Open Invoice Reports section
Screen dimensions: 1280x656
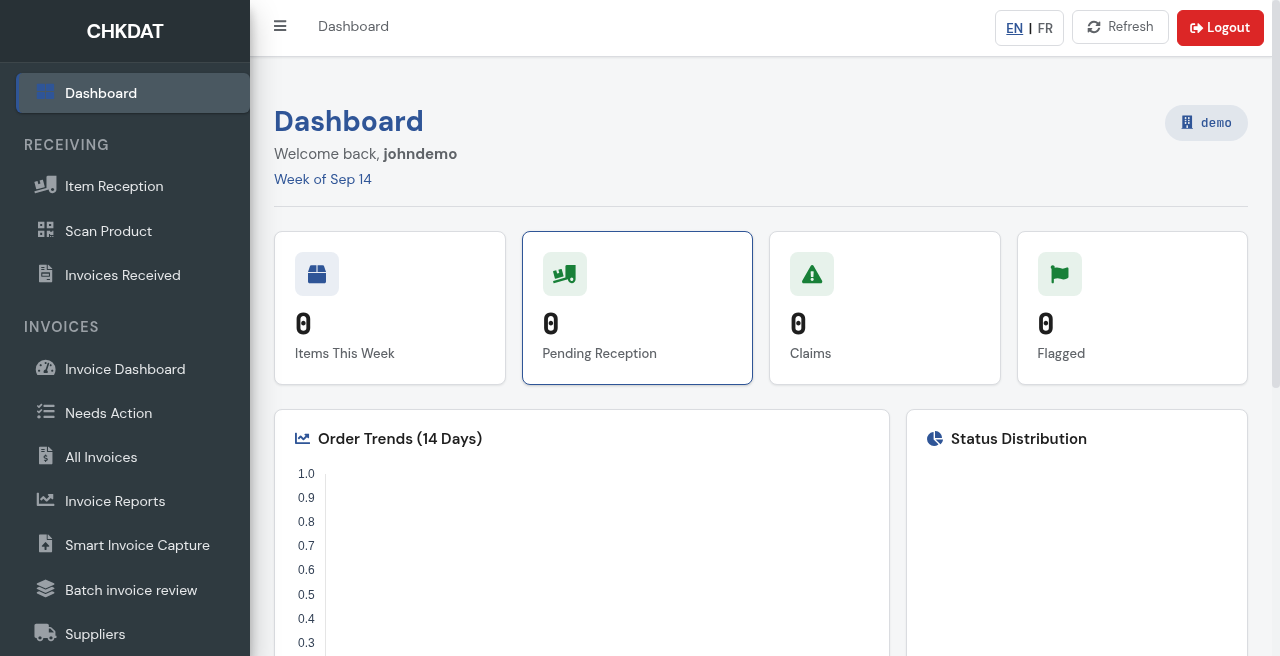133,500
